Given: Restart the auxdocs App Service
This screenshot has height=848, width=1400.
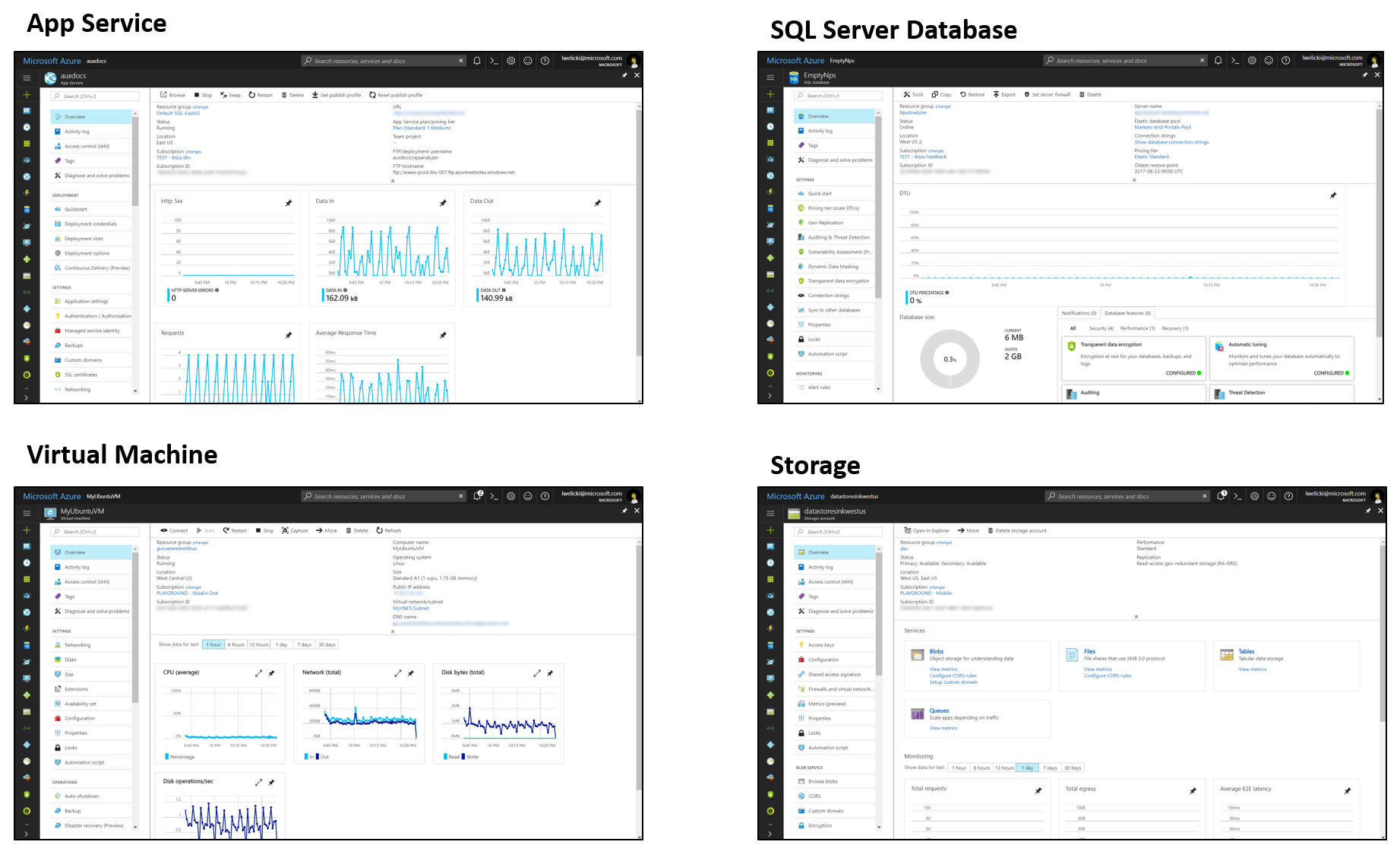Looking at the screenshot, I should (x=261, y=95).
